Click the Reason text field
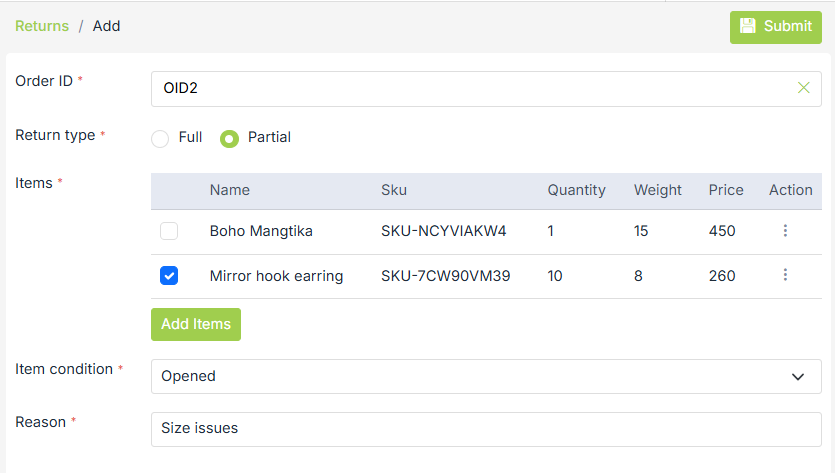The height and width of the screenshot is (473, 835). point(485,429)
